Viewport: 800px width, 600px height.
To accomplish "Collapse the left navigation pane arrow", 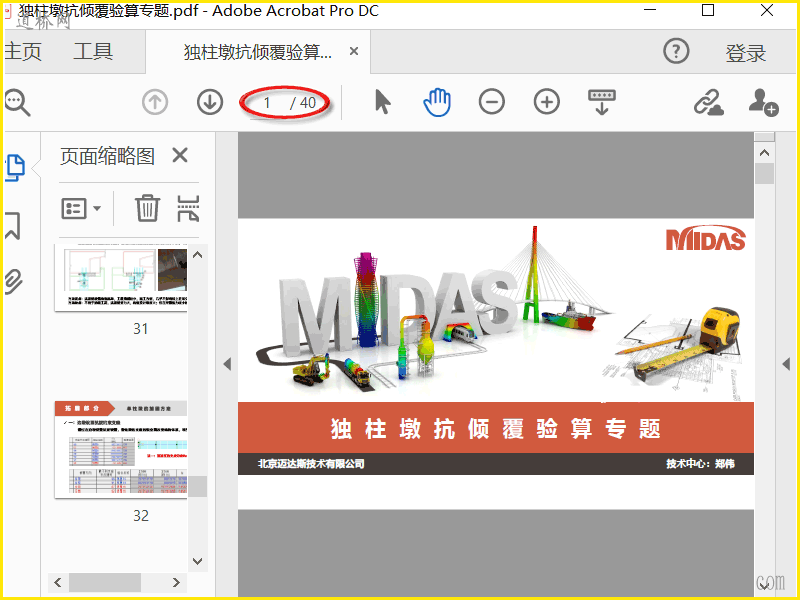I will click(227, 364).
